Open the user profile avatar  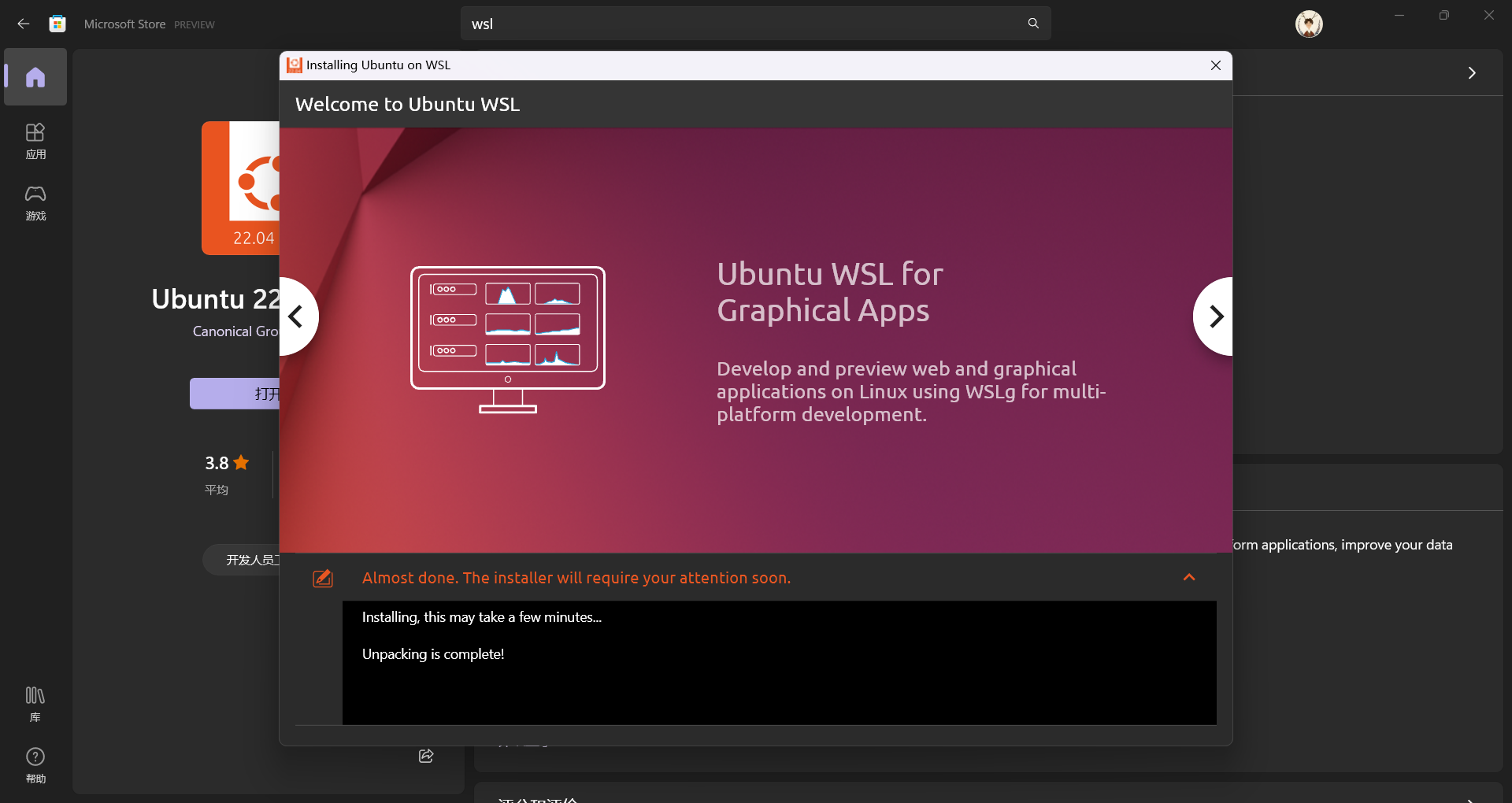[1309, 24]
